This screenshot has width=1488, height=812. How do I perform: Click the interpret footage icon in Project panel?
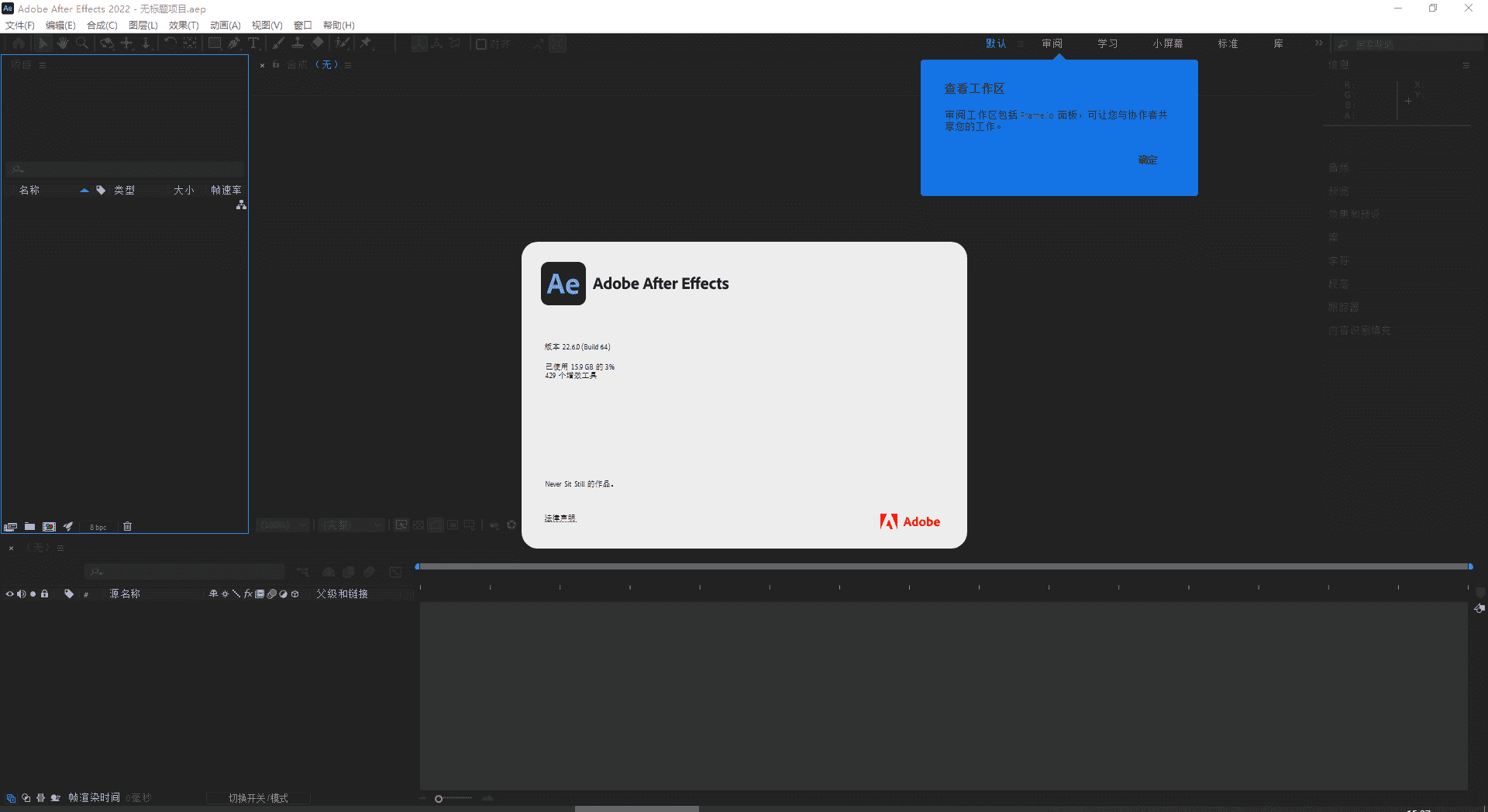point(10,526)
